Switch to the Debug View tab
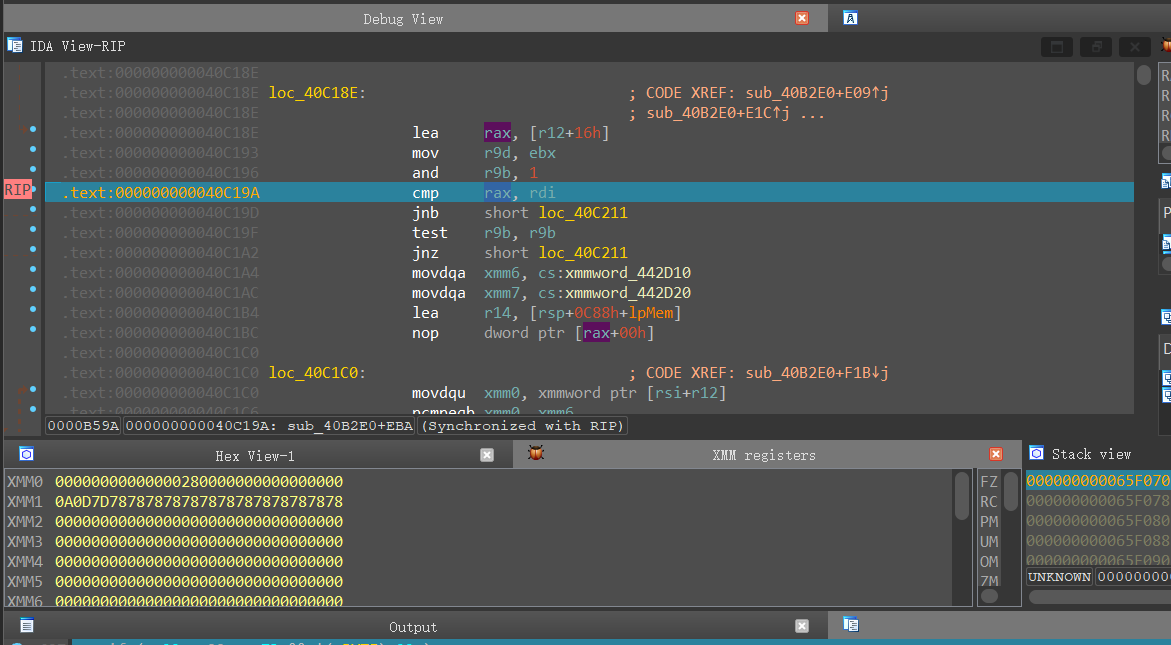 click(403, 19)
